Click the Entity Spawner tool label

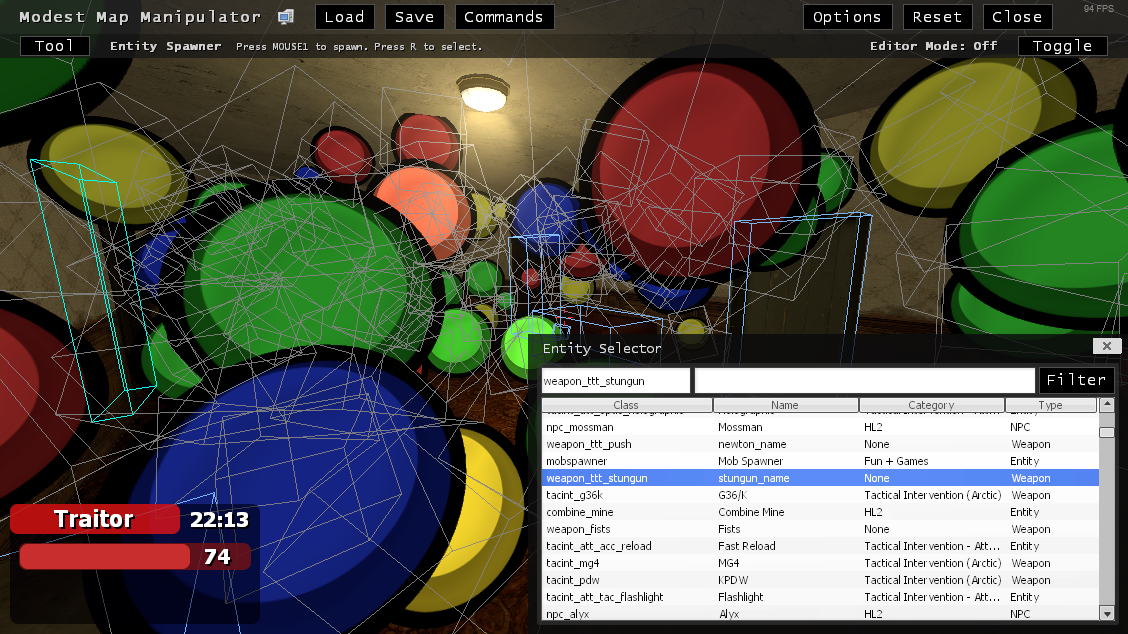point(165,46)
